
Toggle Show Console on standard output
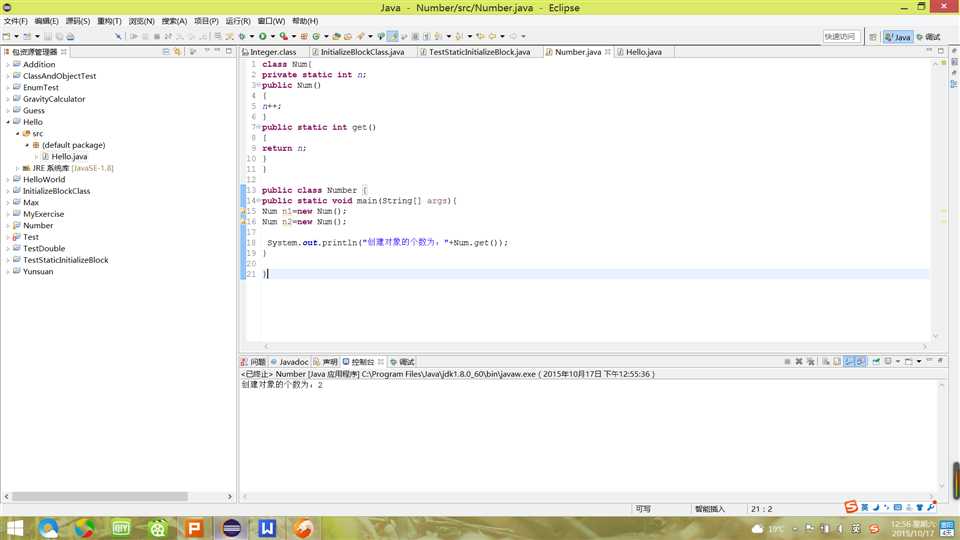tap(849, 361)
